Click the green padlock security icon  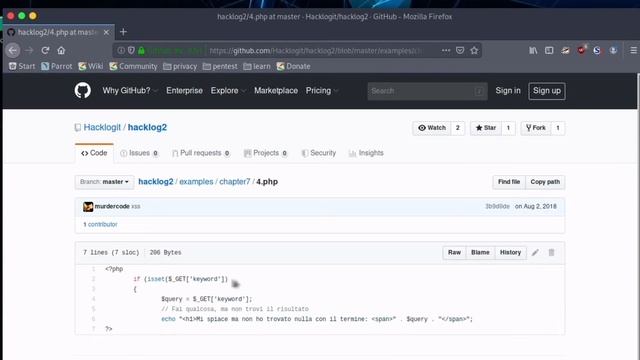click(x=141, y=51)
